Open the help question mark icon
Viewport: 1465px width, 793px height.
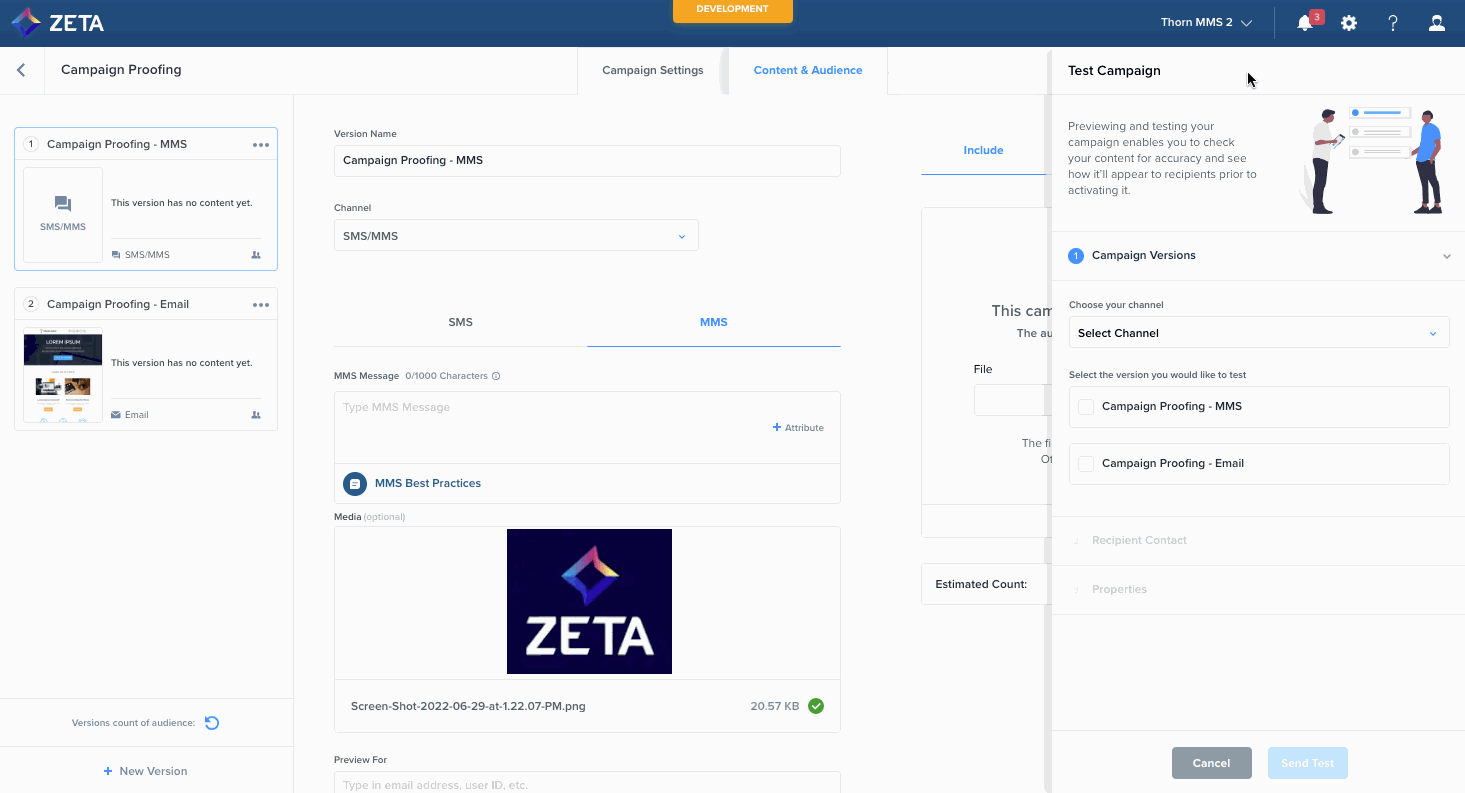1393,23
